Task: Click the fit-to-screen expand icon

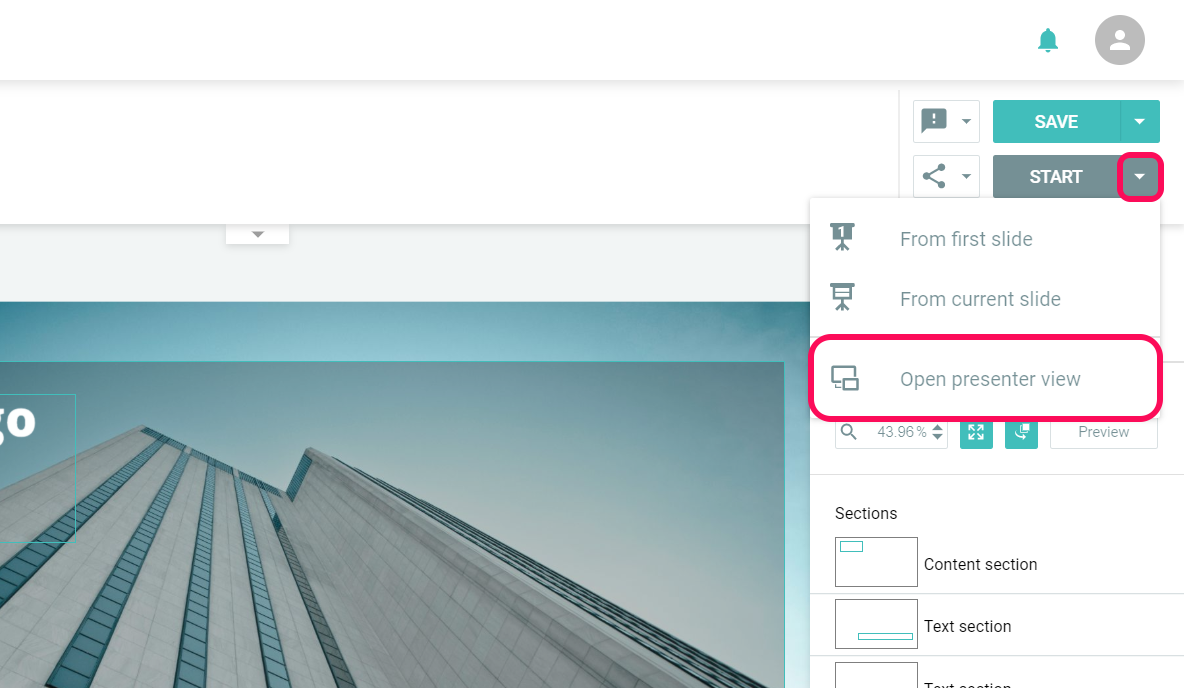Action: point(976,433)
